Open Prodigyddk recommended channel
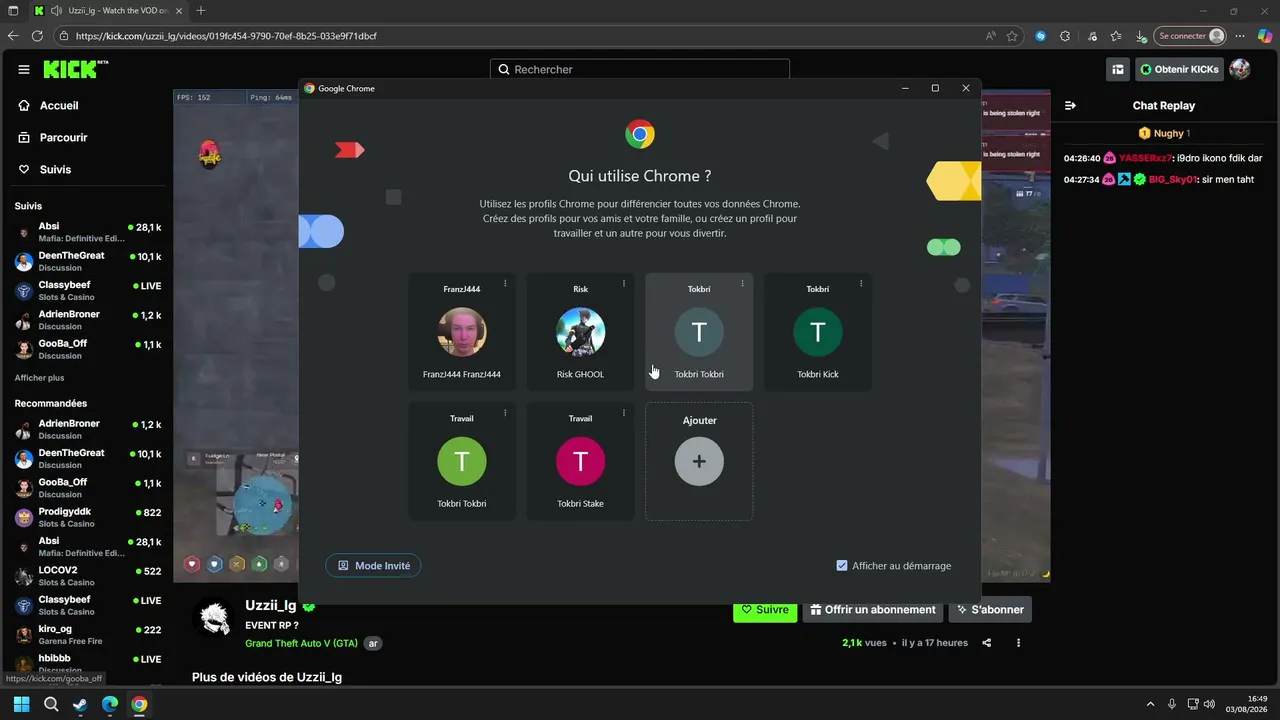Screen dimensions: 1280x720 point(88,518)
